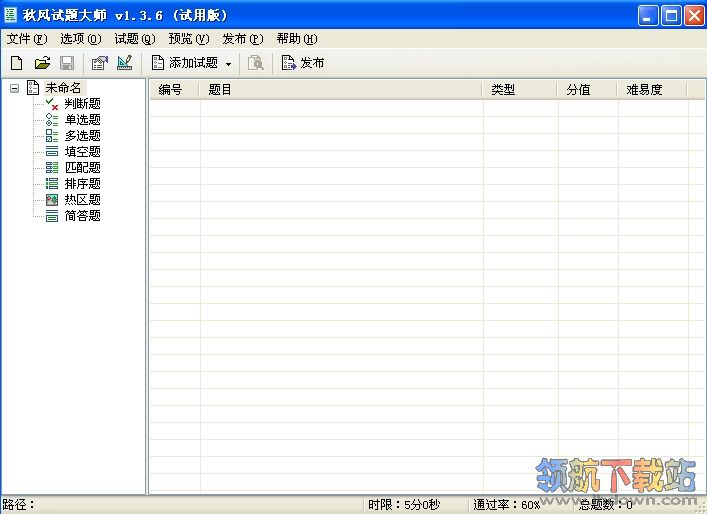Screen dimensions: 707x514
Task: Click the 未命名 document icon
Action: pyautogui.click(x=33, y=87)
